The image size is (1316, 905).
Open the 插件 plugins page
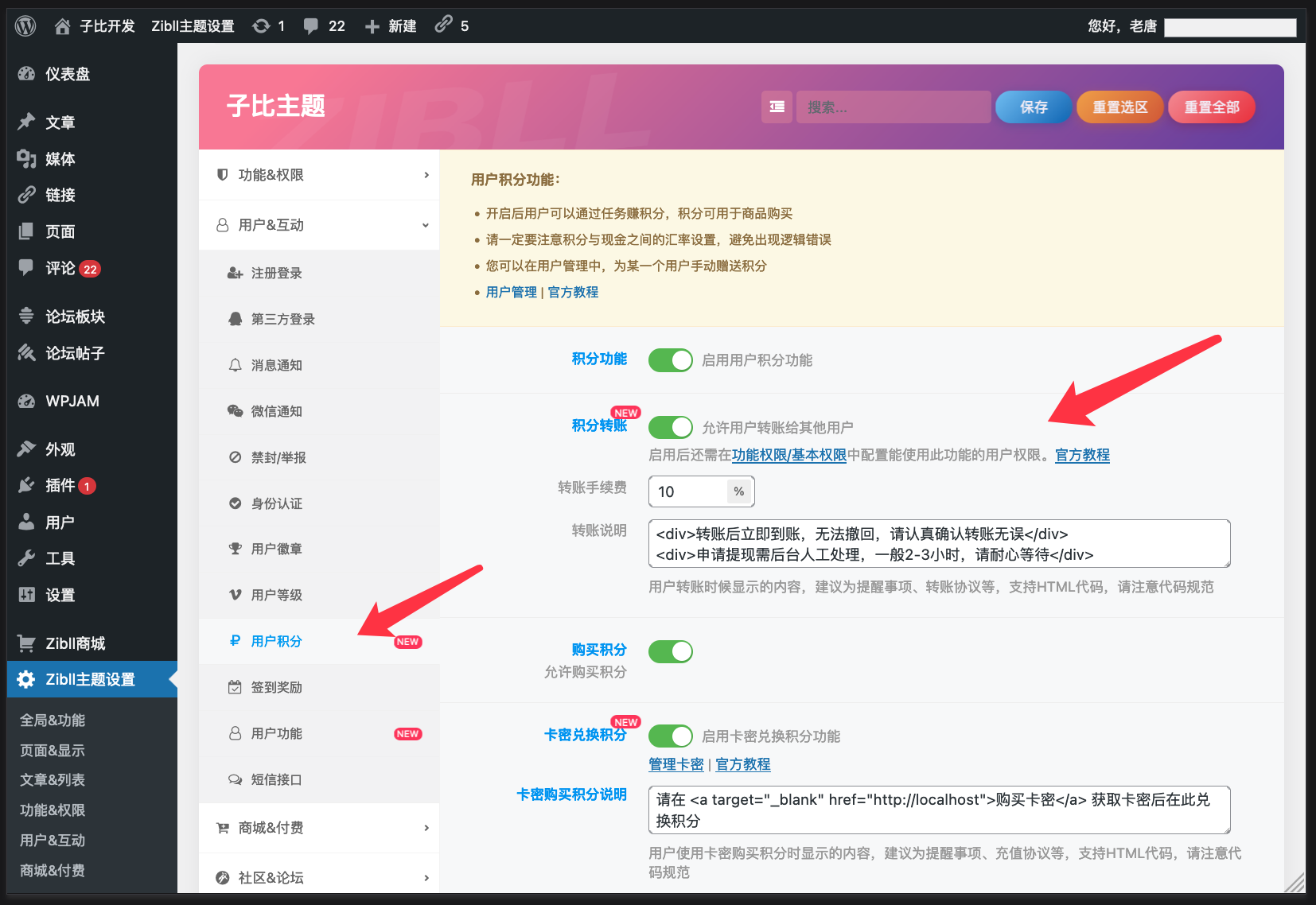[x=60, y=485]
